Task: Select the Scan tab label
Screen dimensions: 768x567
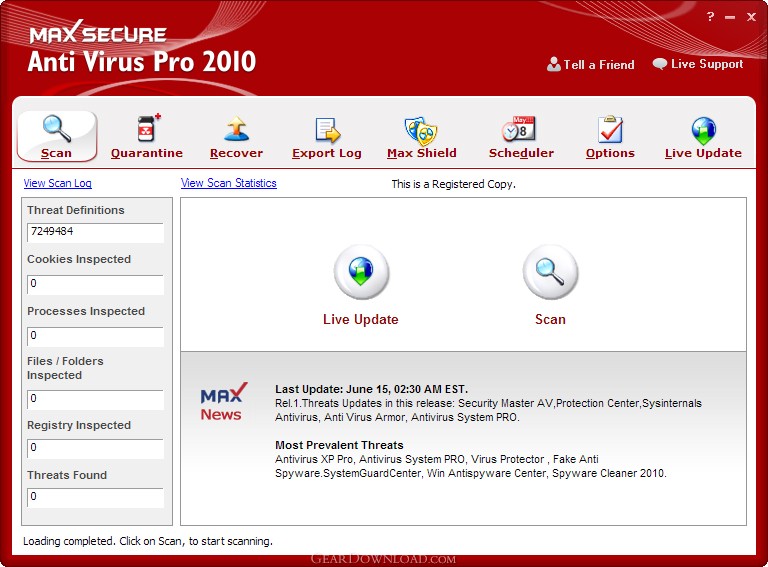Action: (x=56, y=153)
